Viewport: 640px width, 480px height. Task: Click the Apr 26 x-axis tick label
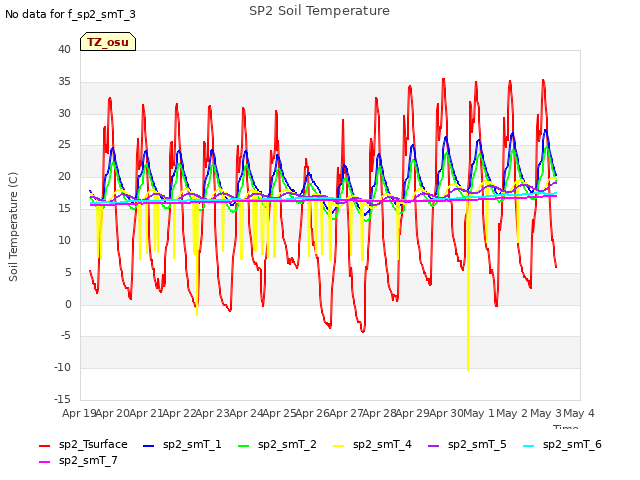[x=313, y=413]
